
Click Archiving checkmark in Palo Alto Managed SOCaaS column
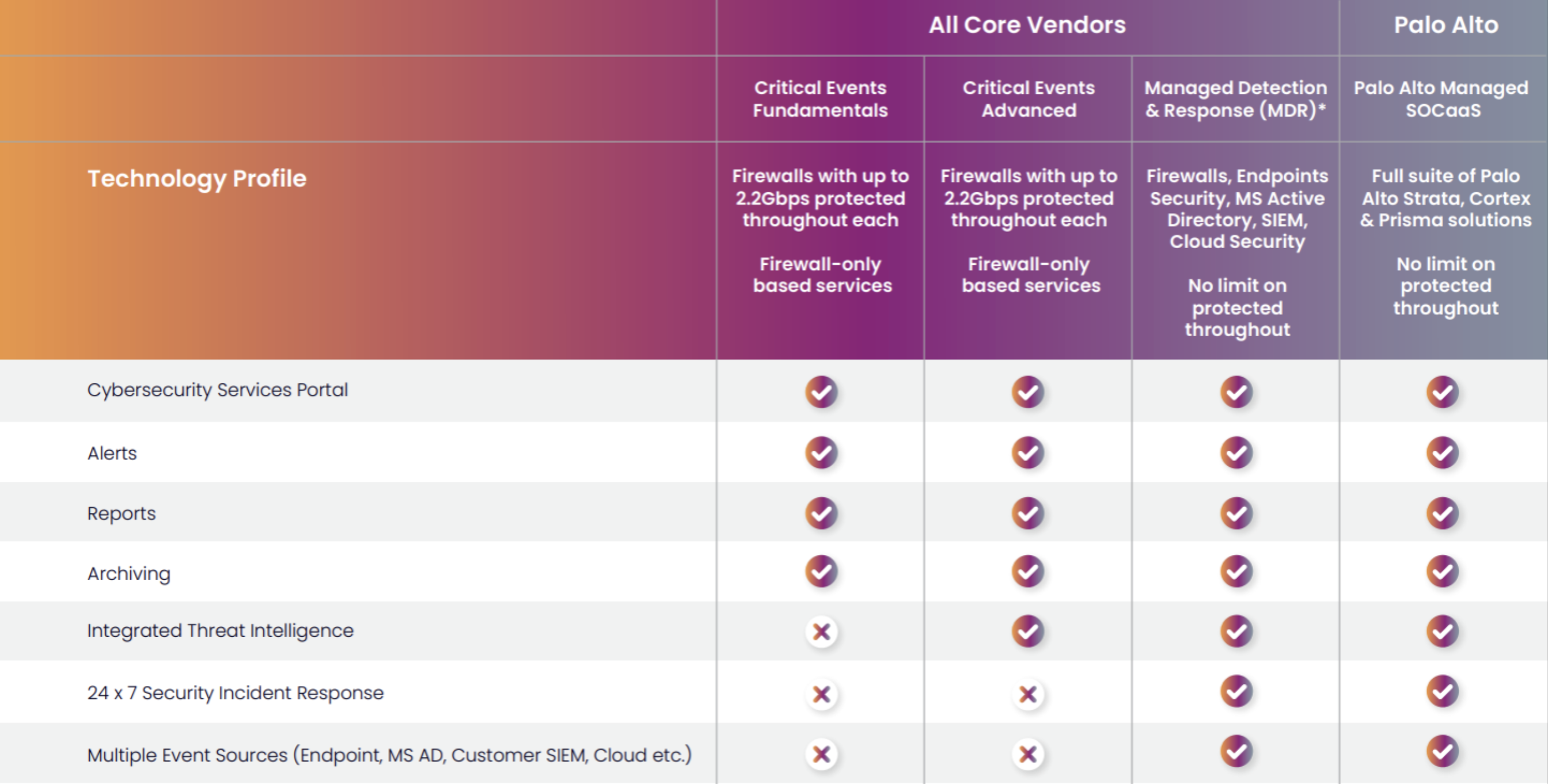point(1442,570)
